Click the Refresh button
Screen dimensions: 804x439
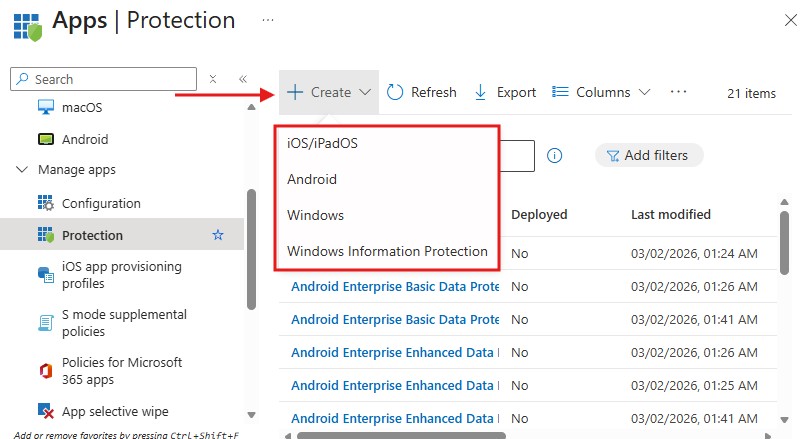(421, 92)
